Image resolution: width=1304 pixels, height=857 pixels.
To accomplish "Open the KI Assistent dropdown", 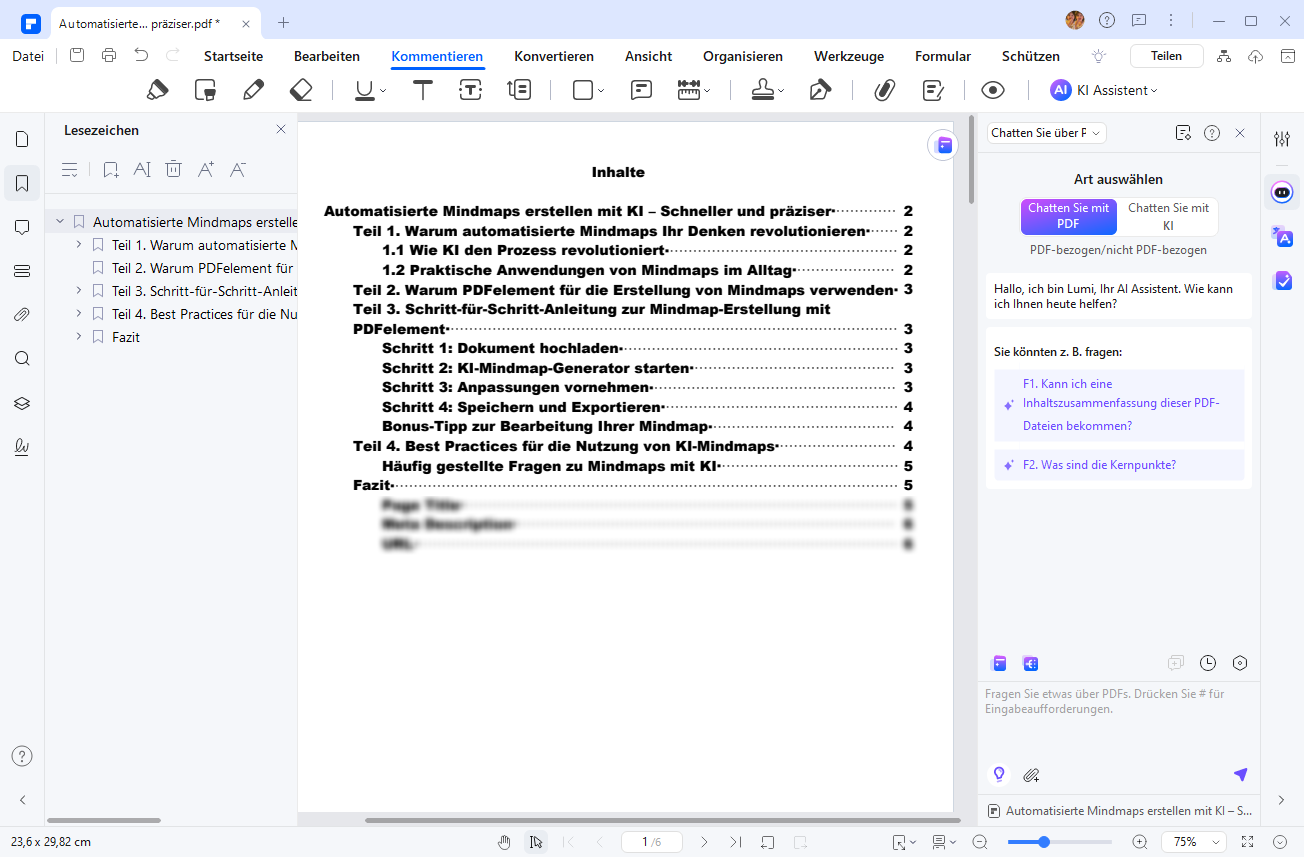I will pos(1103,90).
